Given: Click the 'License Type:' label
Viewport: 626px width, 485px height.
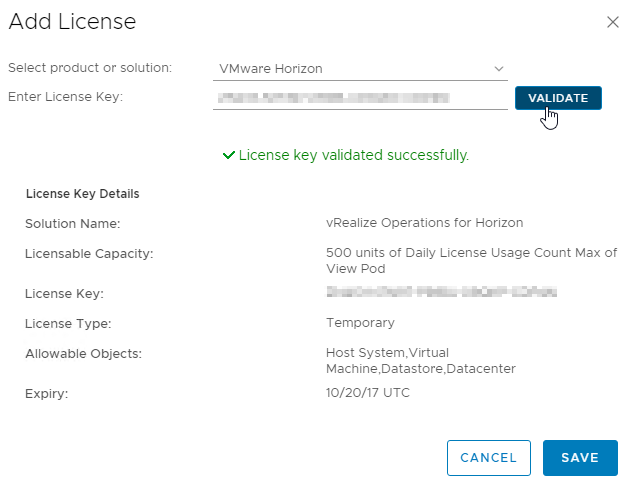Looking at the screenshot, I should (68, 323).
